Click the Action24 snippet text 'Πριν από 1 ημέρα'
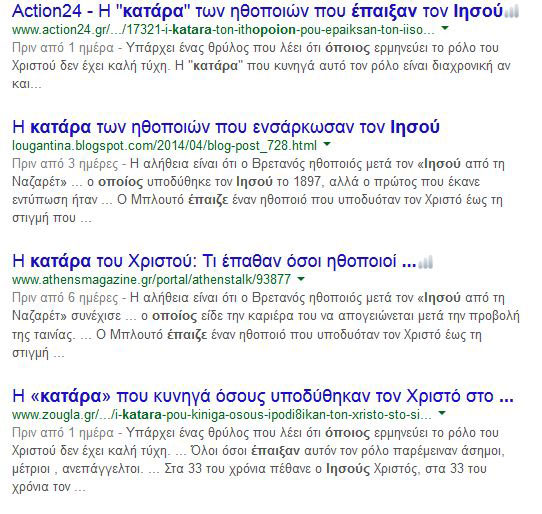Screen dimensions: 542x514 63,48
